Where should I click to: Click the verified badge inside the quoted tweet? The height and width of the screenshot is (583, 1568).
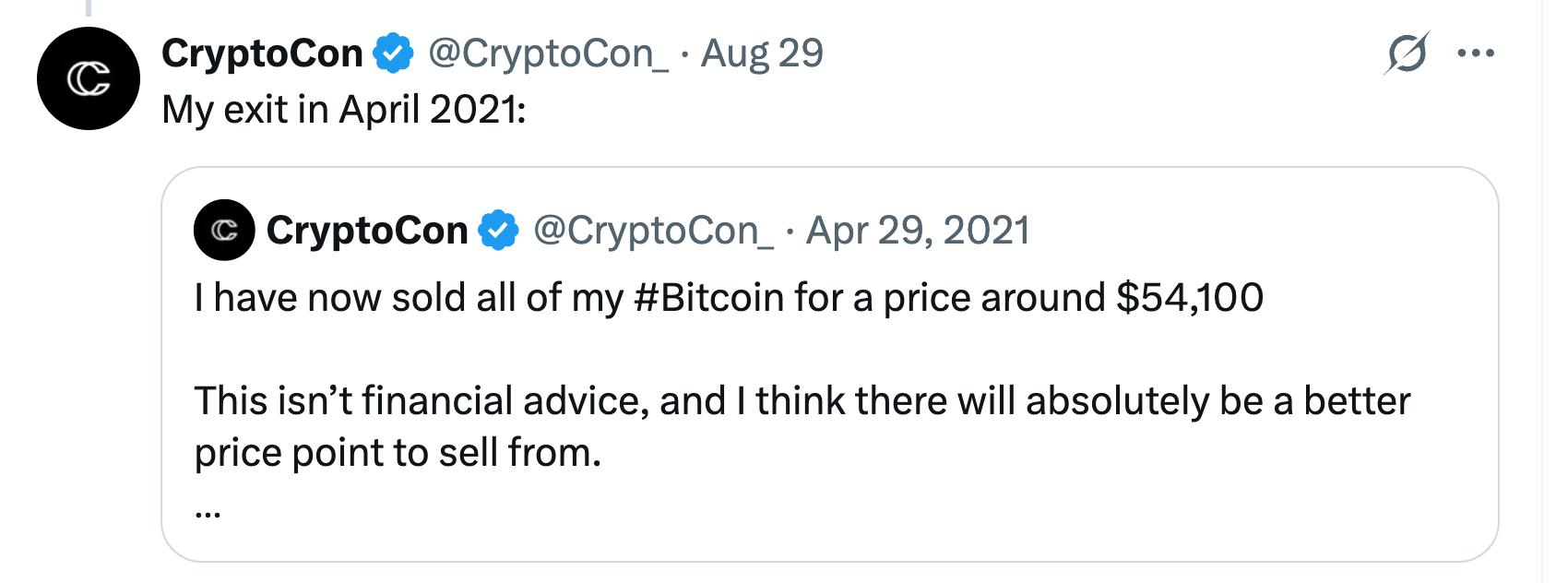pos(499,230)
